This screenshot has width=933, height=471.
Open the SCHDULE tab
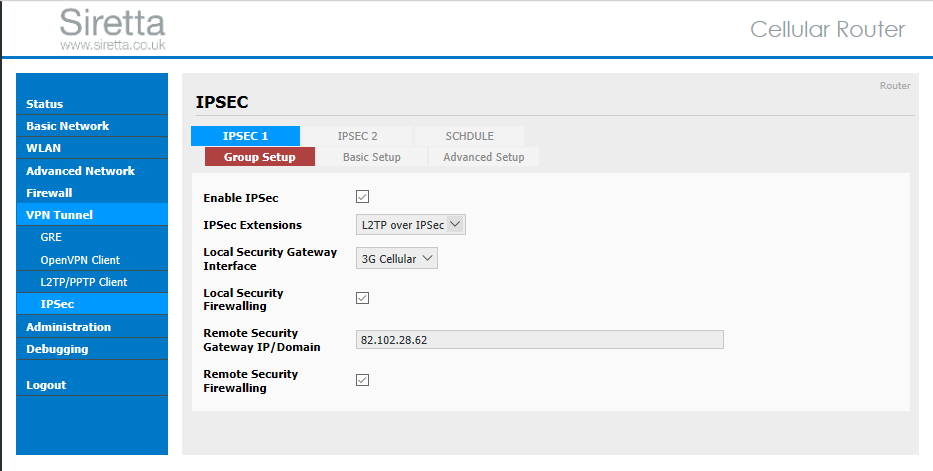(x=469, y=136)
